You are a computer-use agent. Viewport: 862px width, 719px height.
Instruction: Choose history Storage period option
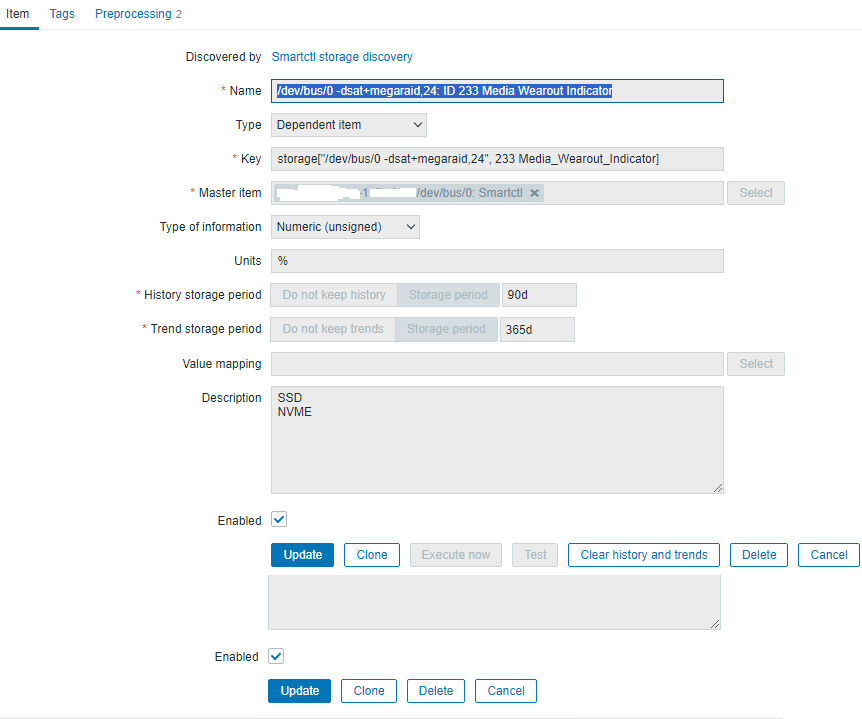click(448, 295)
